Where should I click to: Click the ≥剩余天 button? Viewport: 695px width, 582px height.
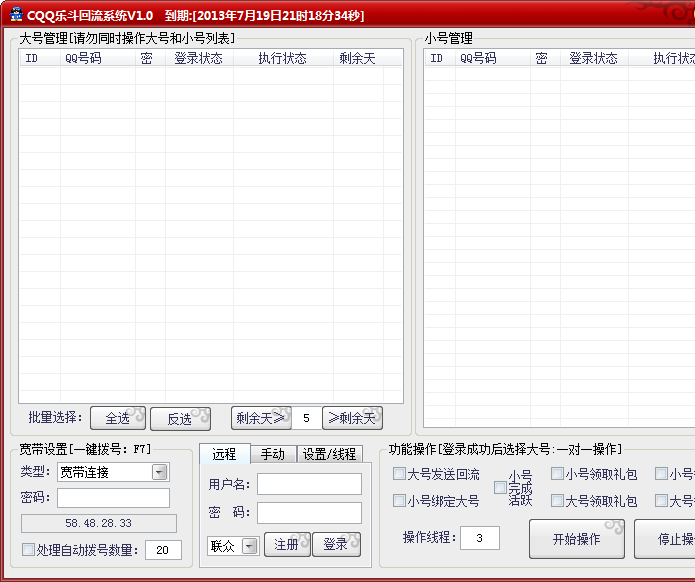pyautogui.click(x=352, y=418)
